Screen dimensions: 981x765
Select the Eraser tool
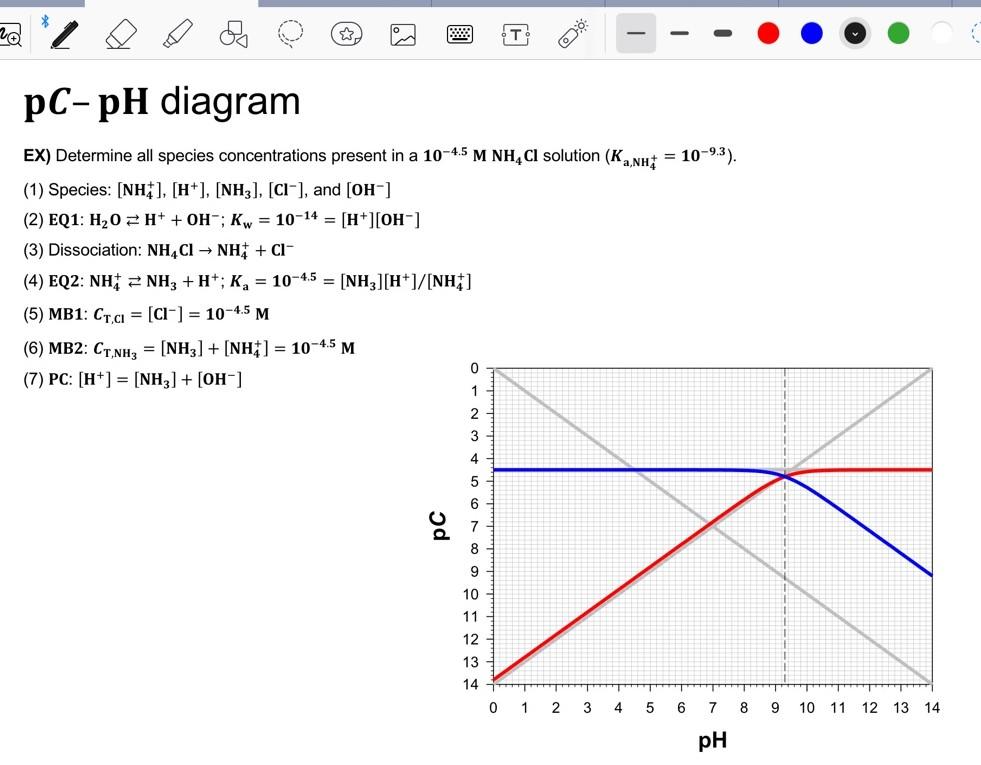pyautogui.click(x=121, y=34)
